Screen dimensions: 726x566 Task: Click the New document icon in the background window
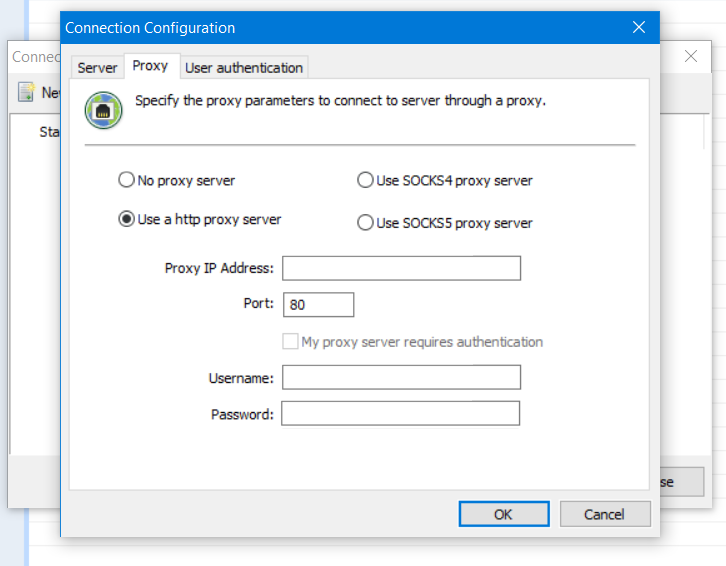coord(27,93)
